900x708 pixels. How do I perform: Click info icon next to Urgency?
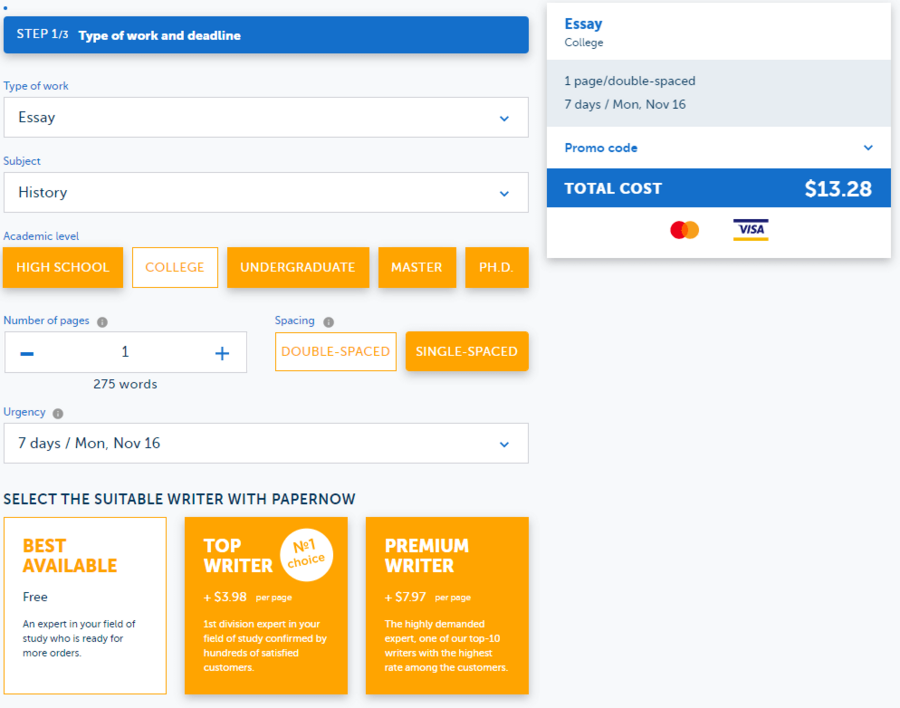click(58, 413)
